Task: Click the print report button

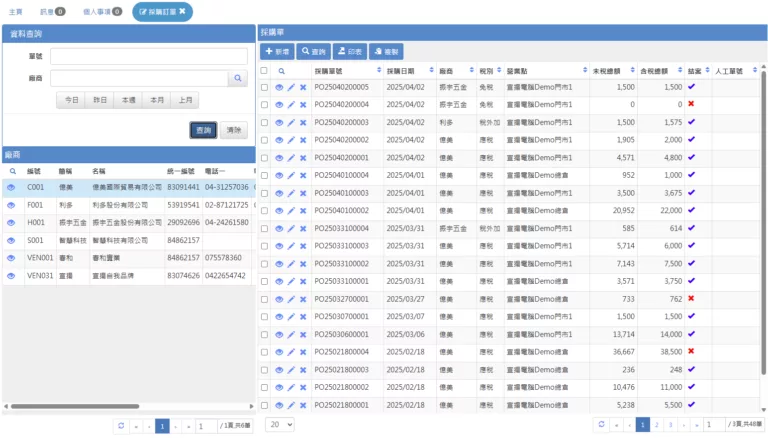Action: point(350,51)
